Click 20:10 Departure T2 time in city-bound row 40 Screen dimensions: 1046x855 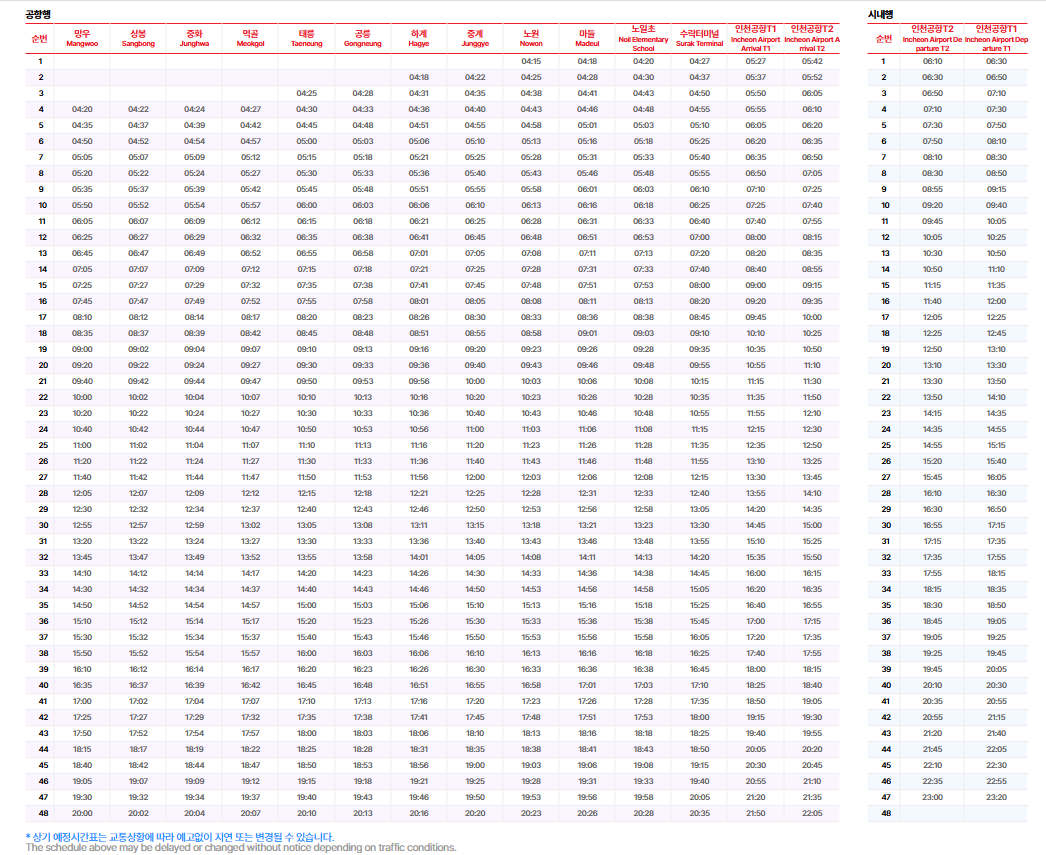click(933, 686)
